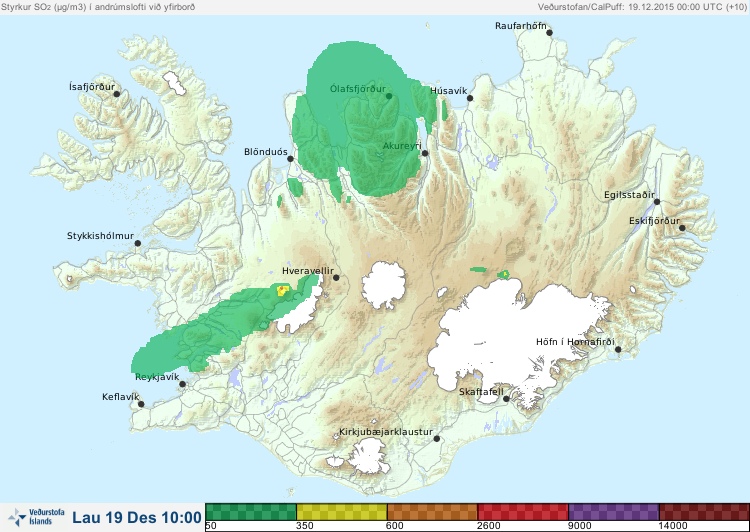Click the dark red 14000 legend swatch

[704, 512]
